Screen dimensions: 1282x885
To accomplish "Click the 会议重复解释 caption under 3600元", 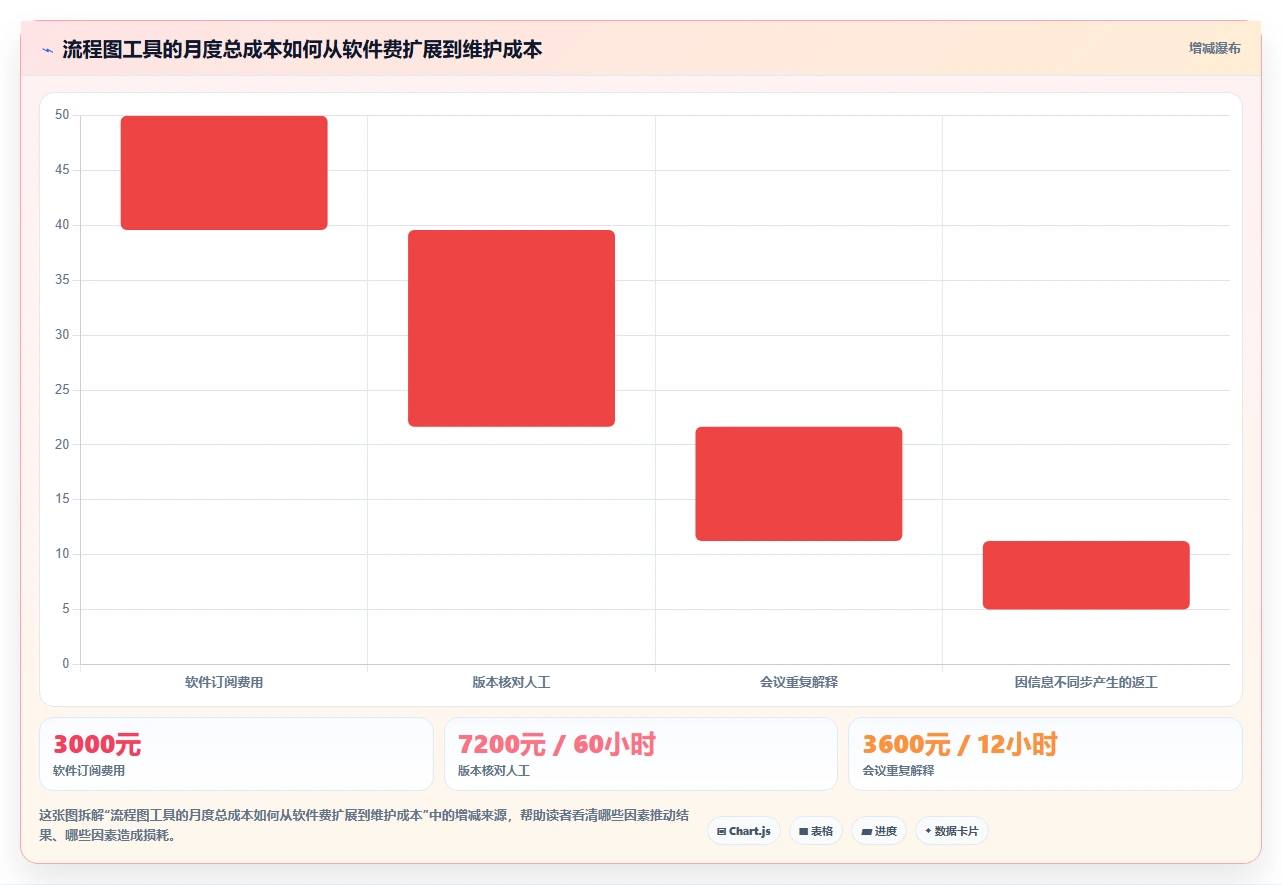I will click(898, 771).
